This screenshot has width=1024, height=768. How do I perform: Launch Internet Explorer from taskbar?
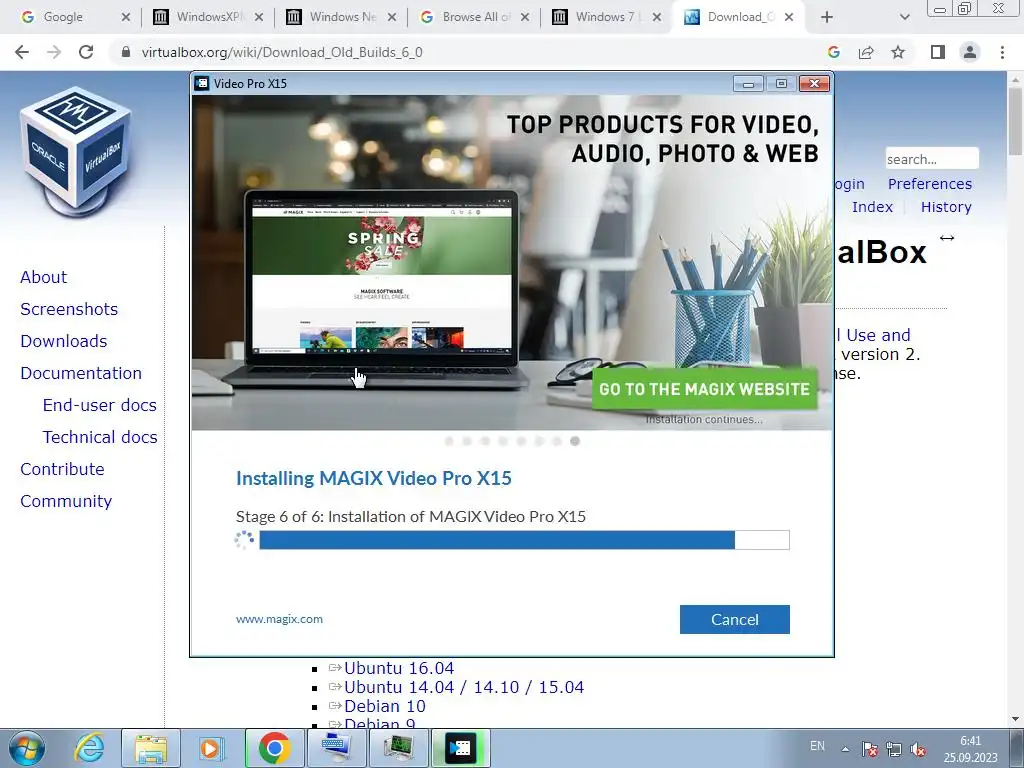coord(89,748)
